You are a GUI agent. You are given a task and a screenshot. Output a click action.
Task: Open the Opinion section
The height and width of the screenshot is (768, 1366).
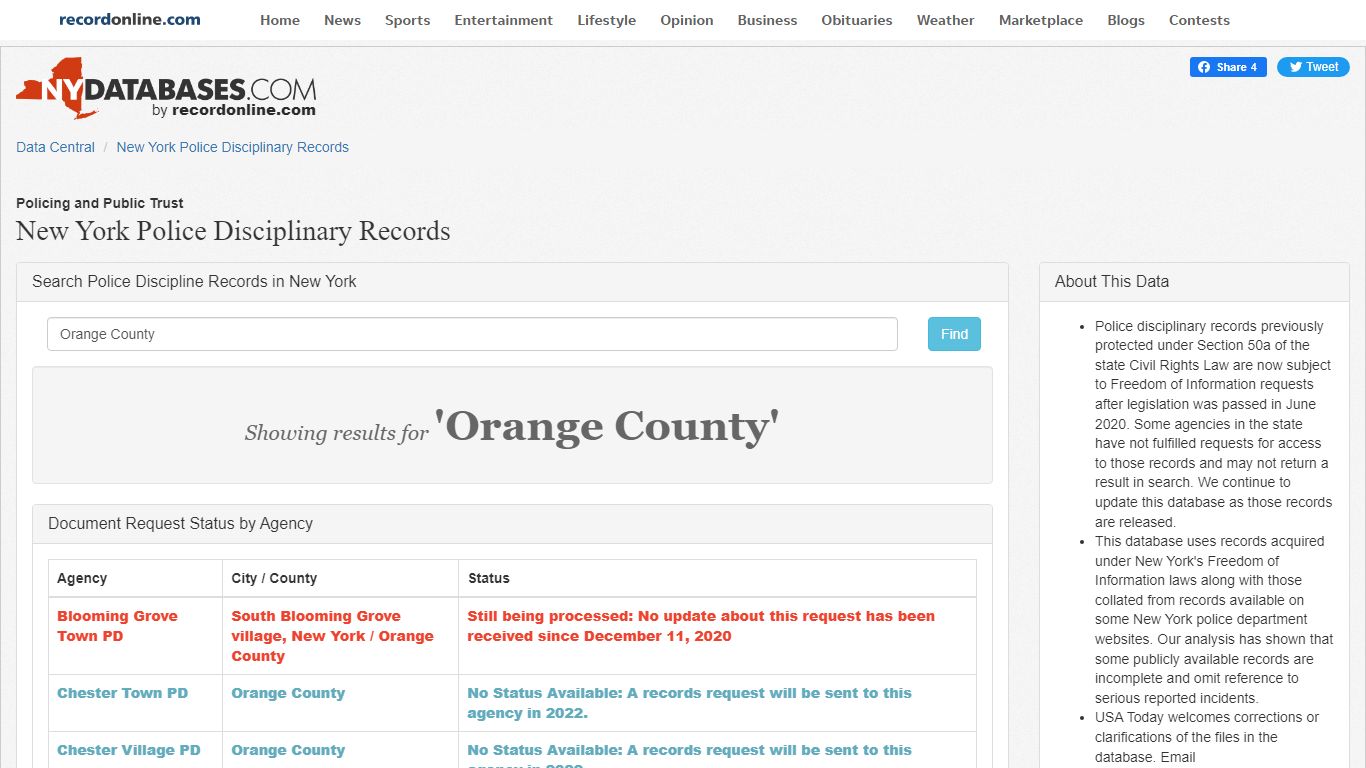(x=687, y=20)
